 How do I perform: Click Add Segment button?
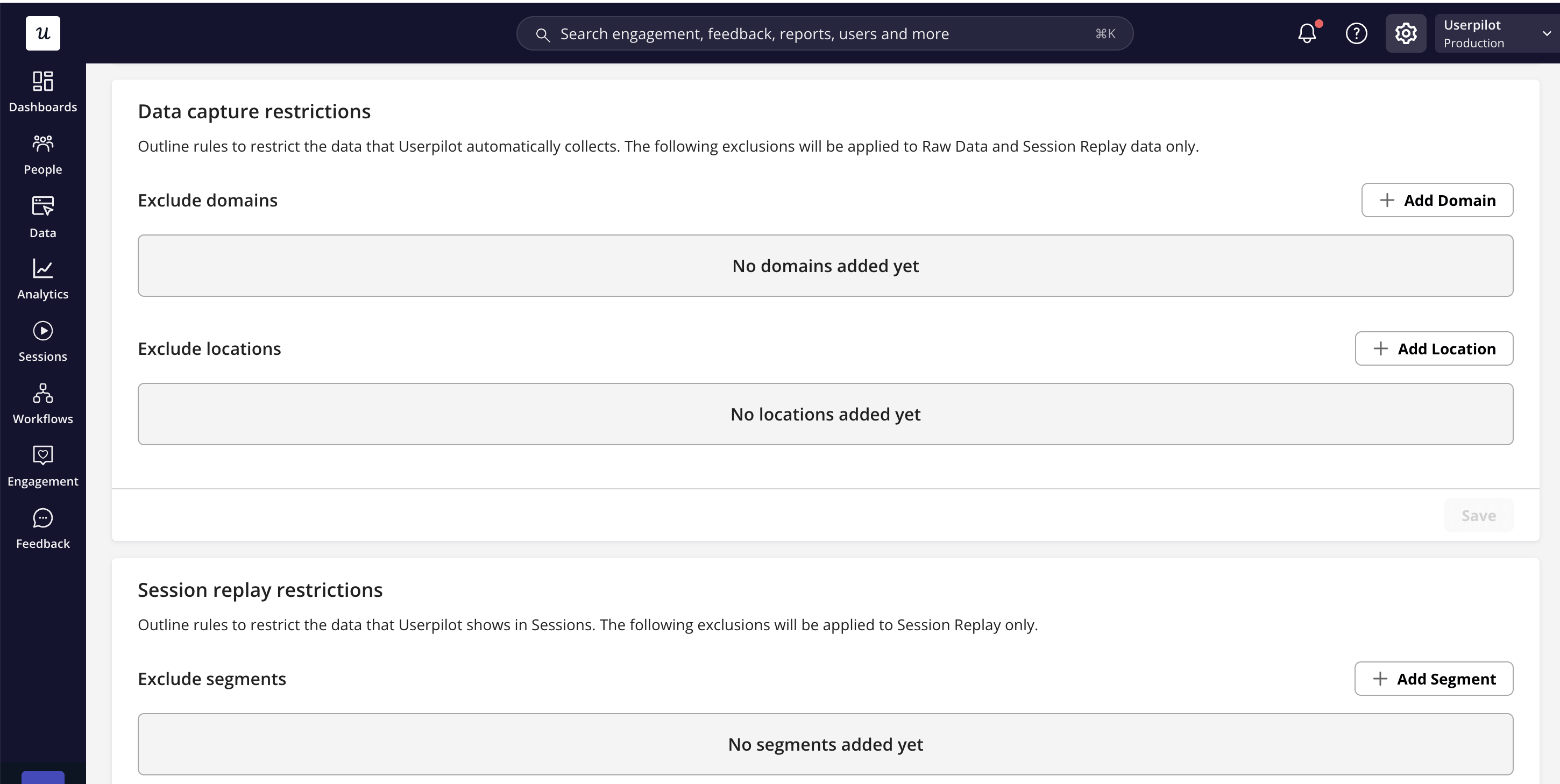pyautogui.click(x=1434, y=678)
